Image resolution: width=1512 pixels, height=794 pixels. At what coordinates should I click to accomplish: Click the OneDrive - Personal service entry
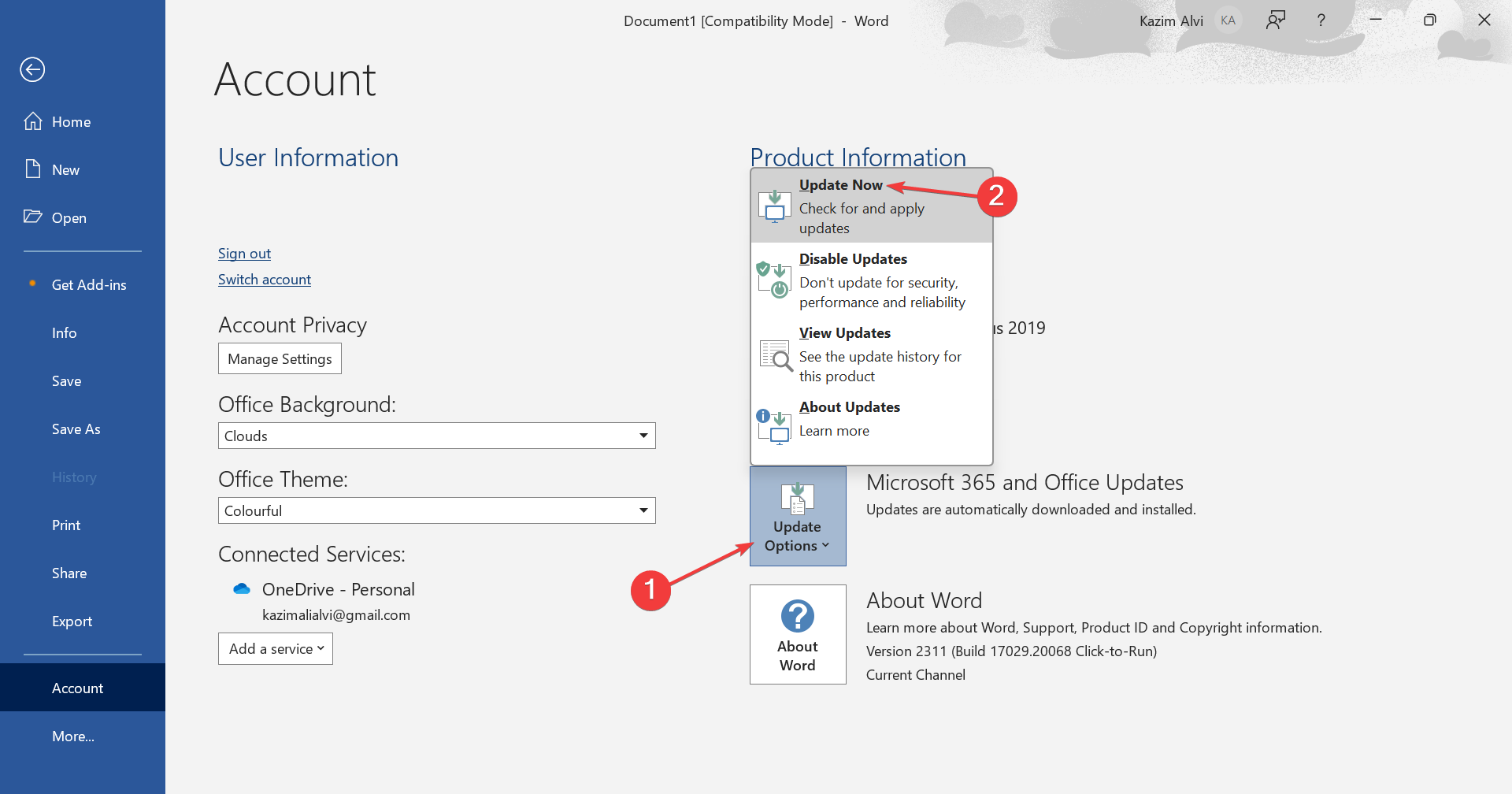tap(338, 589)
